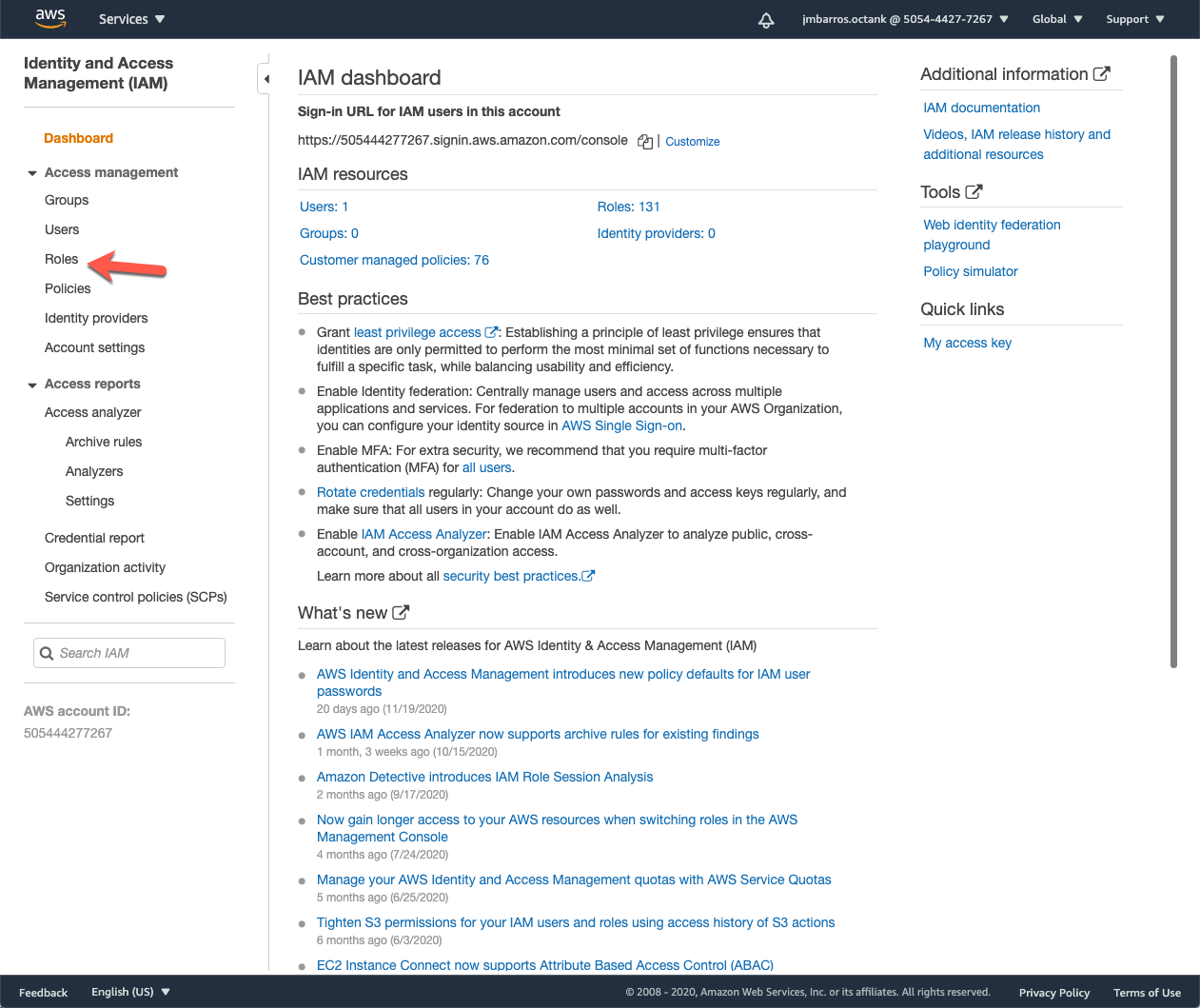Screen dimensions: 1200x1008
Task: Open the AWS Single Sign-on link
Action: [621, 425]
